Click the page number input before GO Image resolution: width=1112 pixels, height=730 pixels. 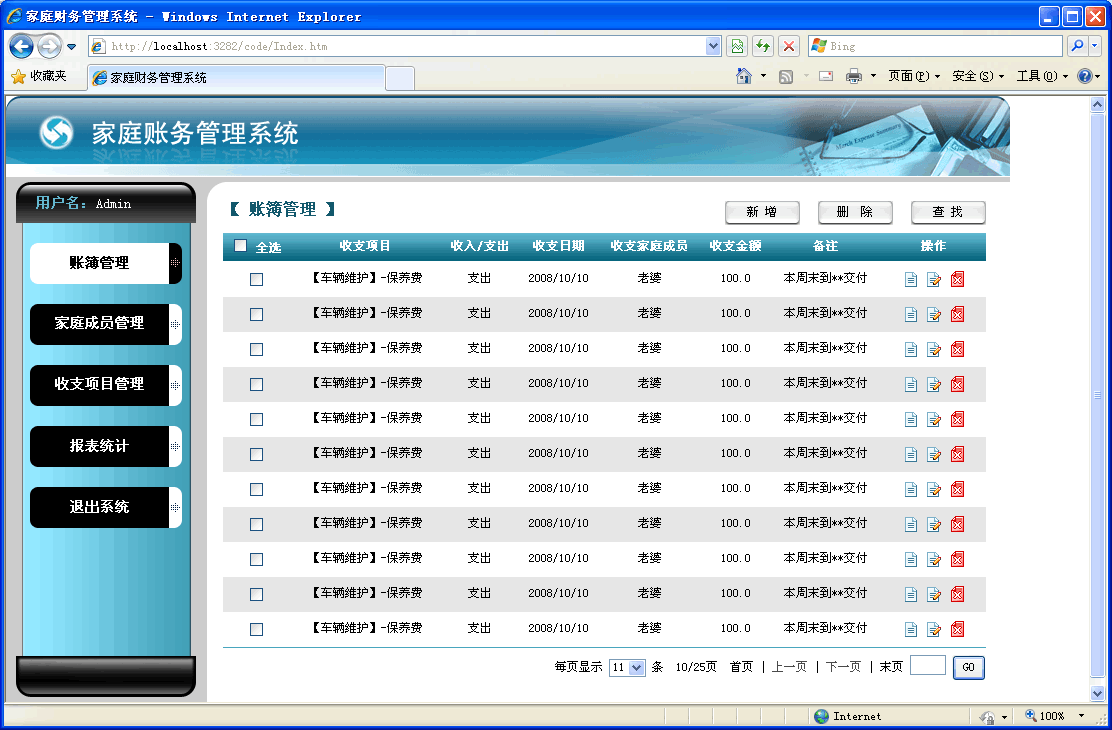[x=928, y=665]
